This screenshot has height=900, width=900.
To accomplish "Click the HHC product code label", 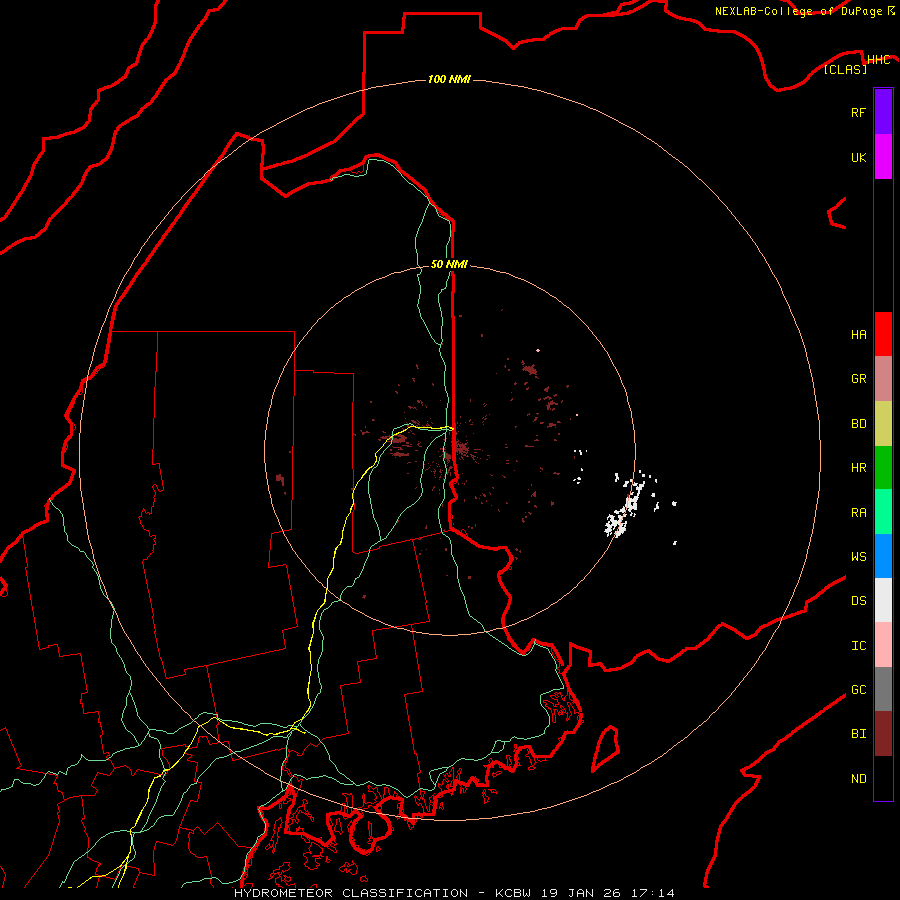I will tap(878, 60).
